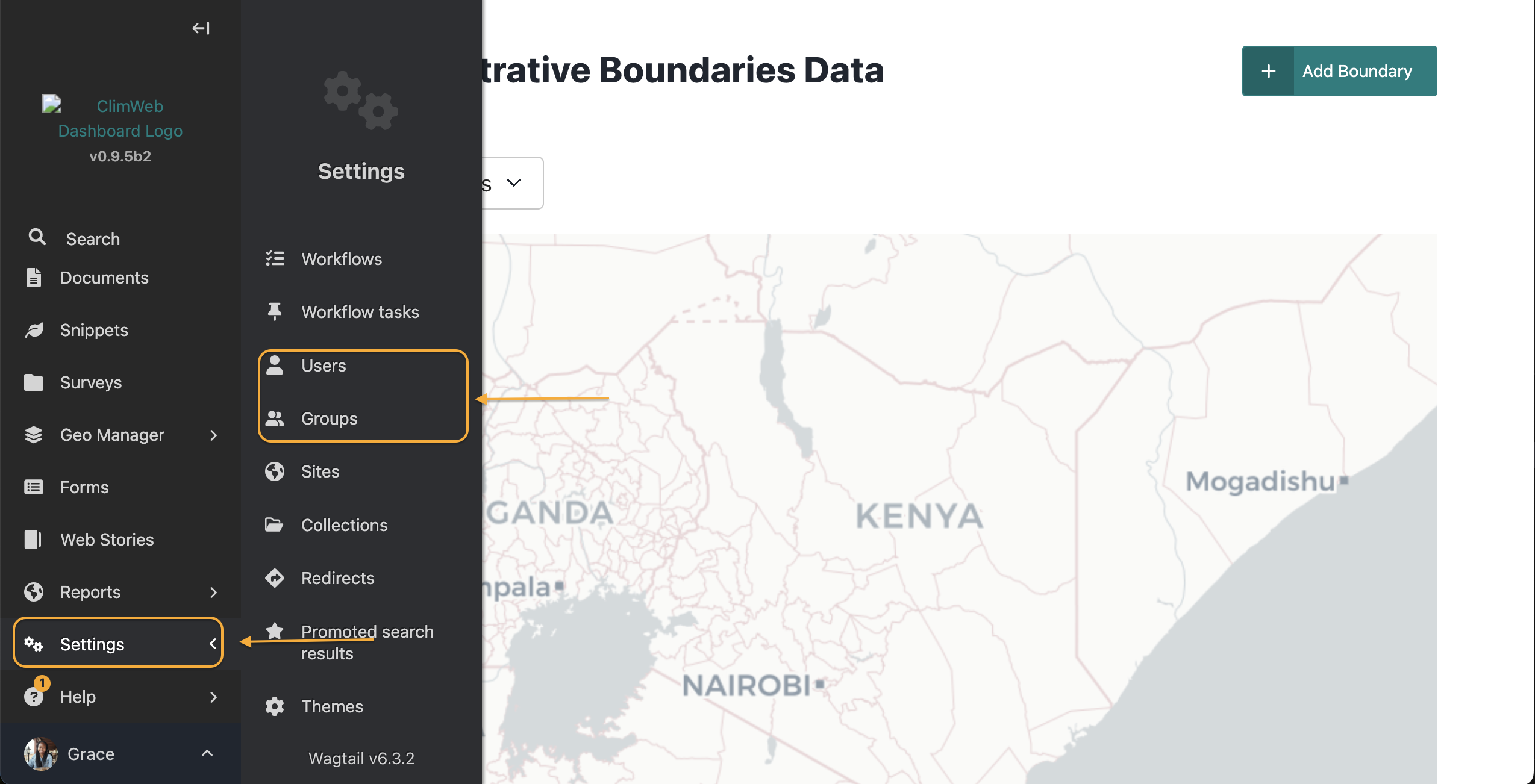Click the Add Boundary button
Viewport: 1535px width, 784px height.
click(x=1339, y=71)
